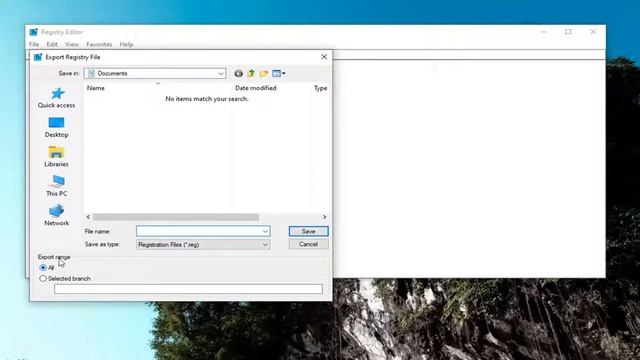
Task: Open This PC in places bar
Action: coord(56,186)
